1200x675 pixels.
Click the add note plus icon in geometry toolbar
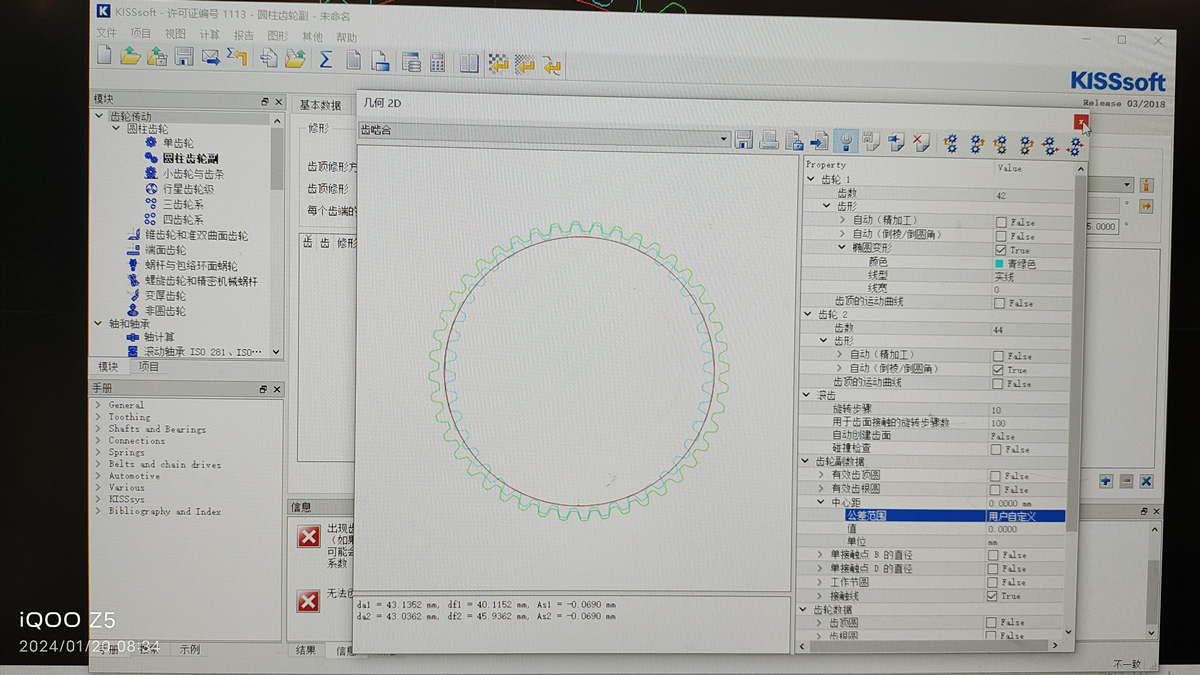click(897, 142)
